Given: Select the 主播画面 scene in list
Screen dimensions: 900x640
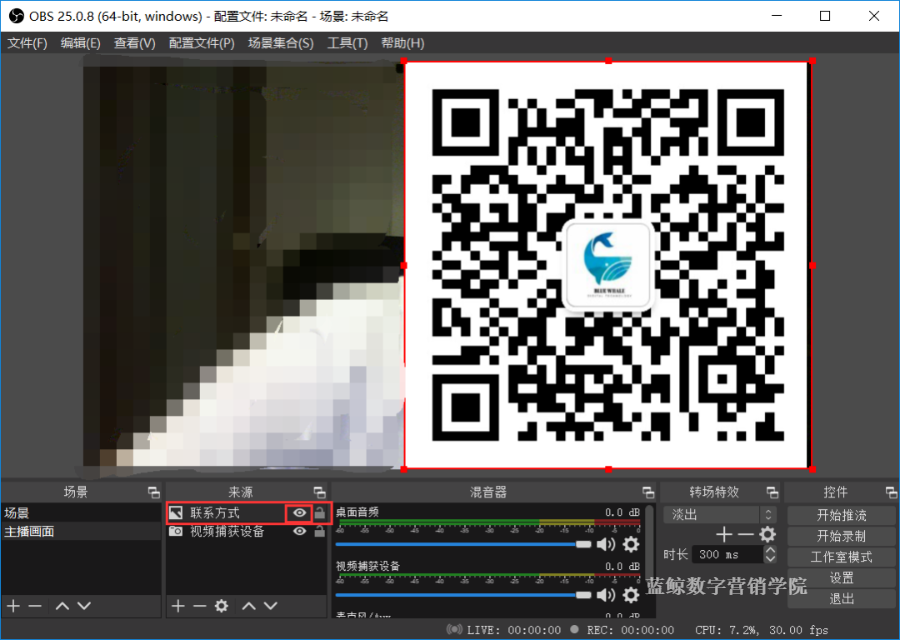Looking at the screenshot, I should point(81,532).
